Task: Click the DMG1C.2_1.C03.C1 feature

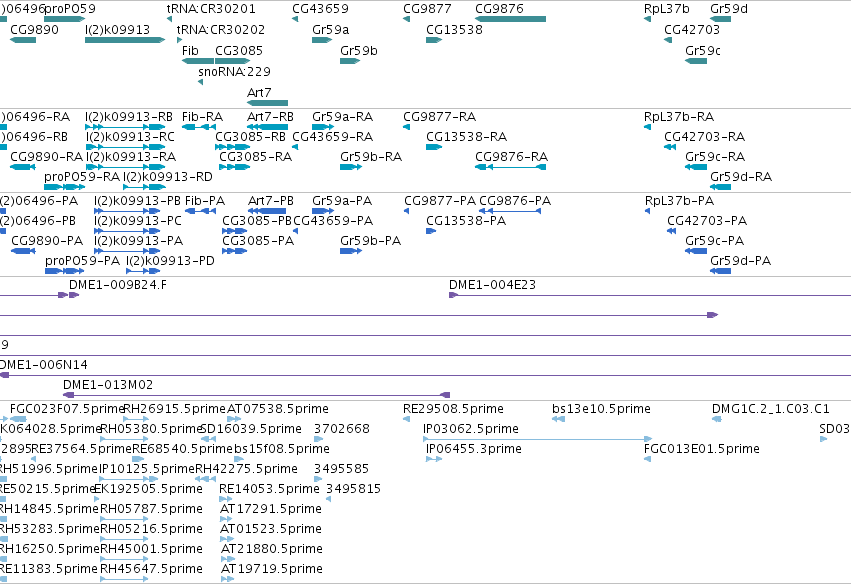Action: pos(716,419)
